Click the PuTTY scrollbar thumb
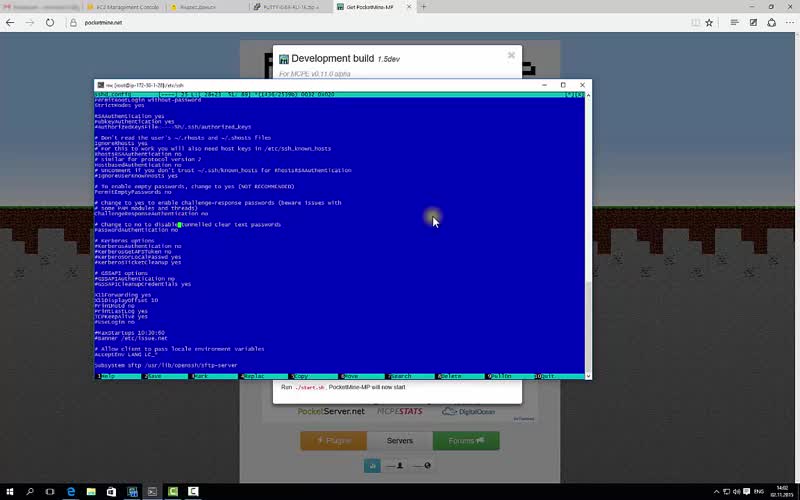The image size is (800, 500). 588,327
